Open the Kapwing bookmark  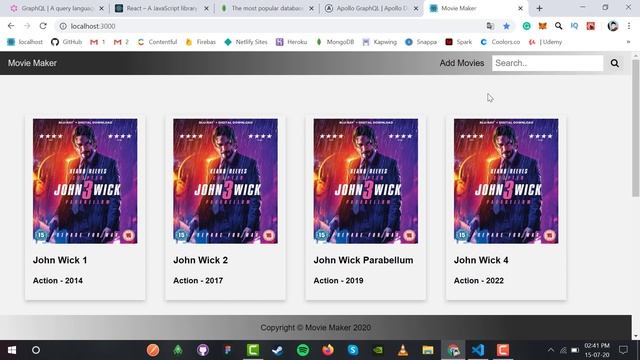pos(380,42)
